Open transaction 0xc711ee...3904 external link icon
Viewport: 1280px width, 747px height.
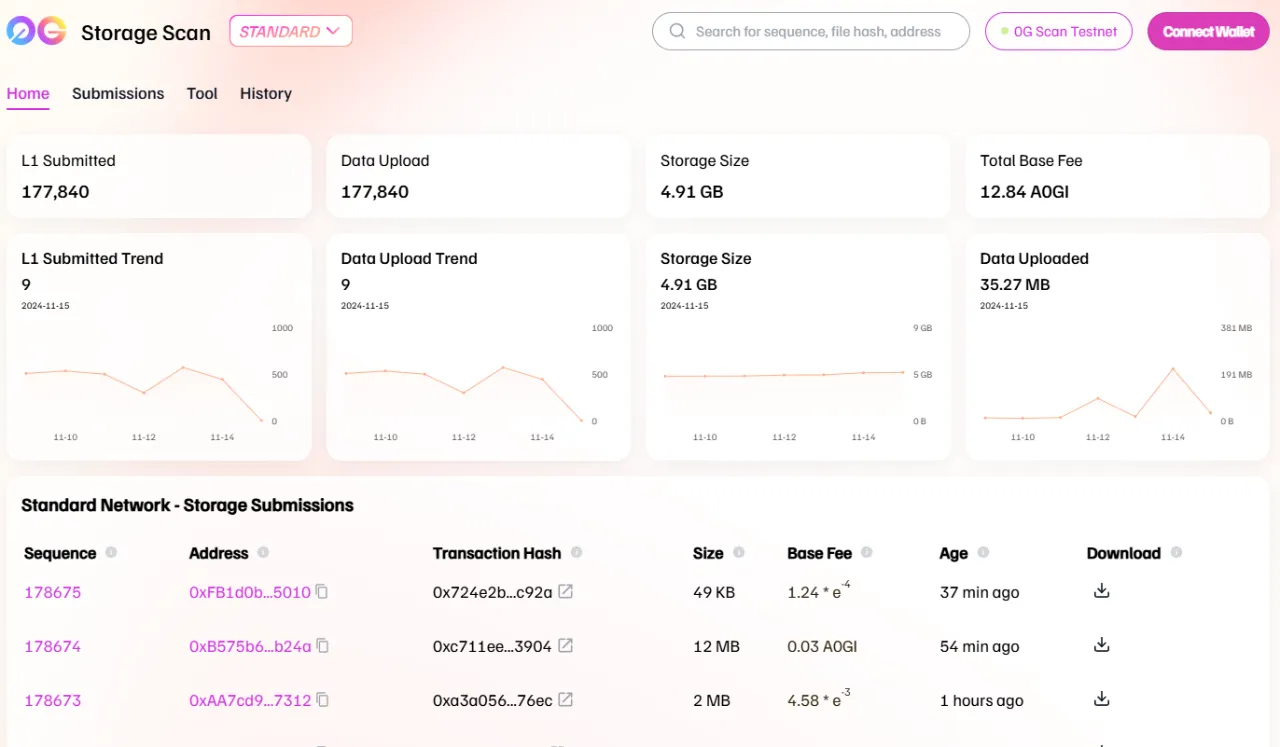pos(565,646)
